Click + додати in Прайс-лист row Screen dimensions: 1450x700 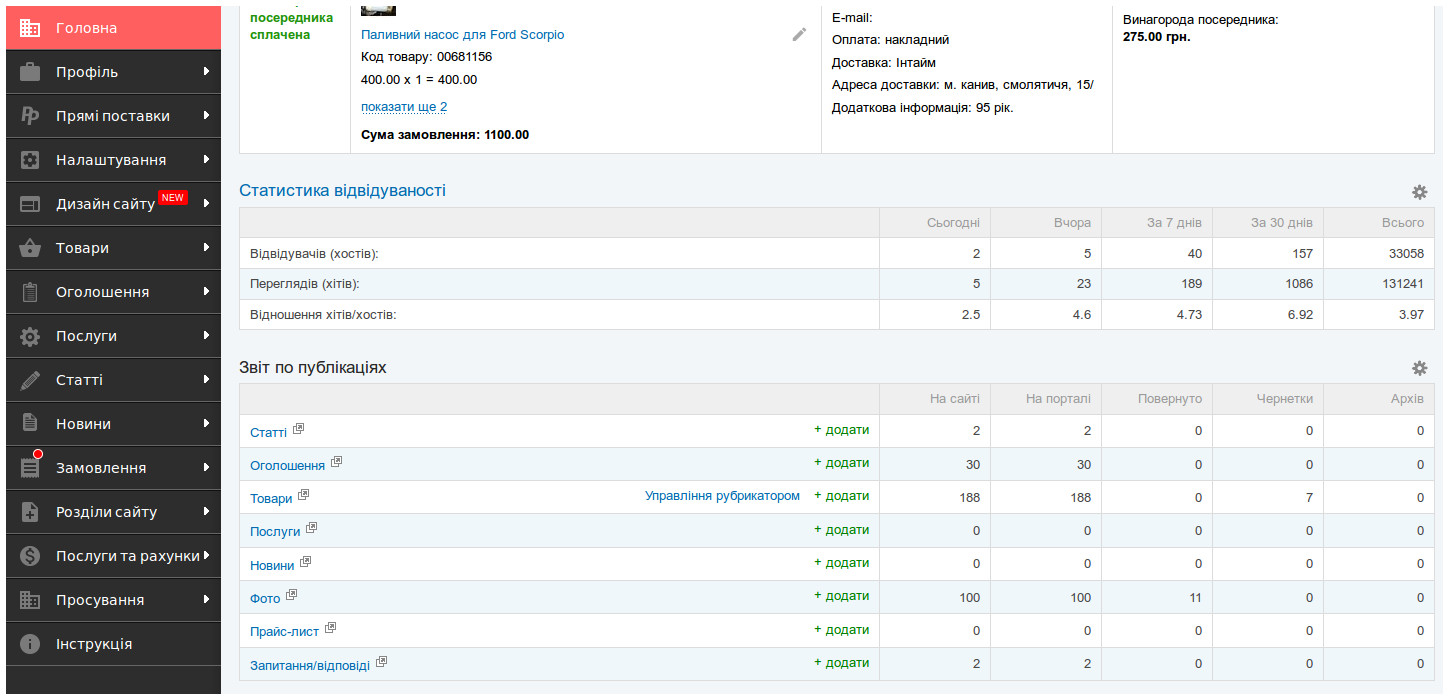[841, 630]
